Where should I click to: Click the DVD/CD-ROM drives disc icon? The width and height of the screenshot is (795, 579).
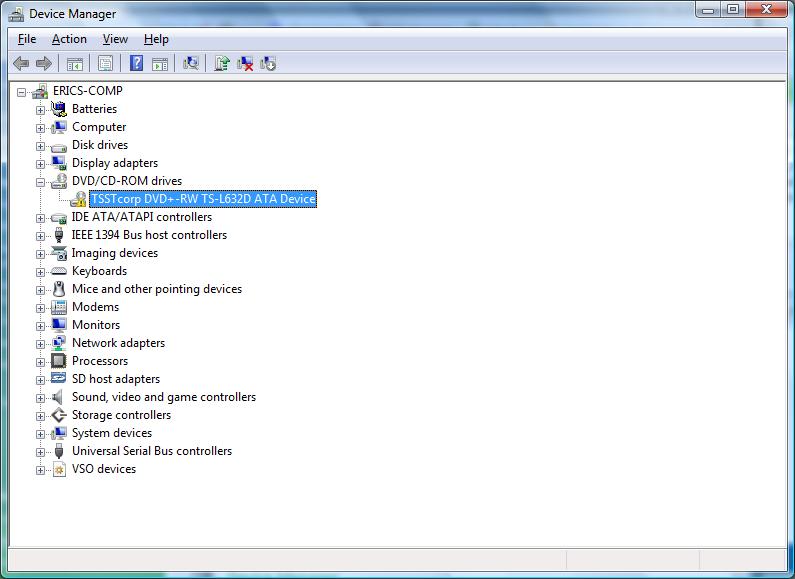pyautogui.click(x=59, y=181)
